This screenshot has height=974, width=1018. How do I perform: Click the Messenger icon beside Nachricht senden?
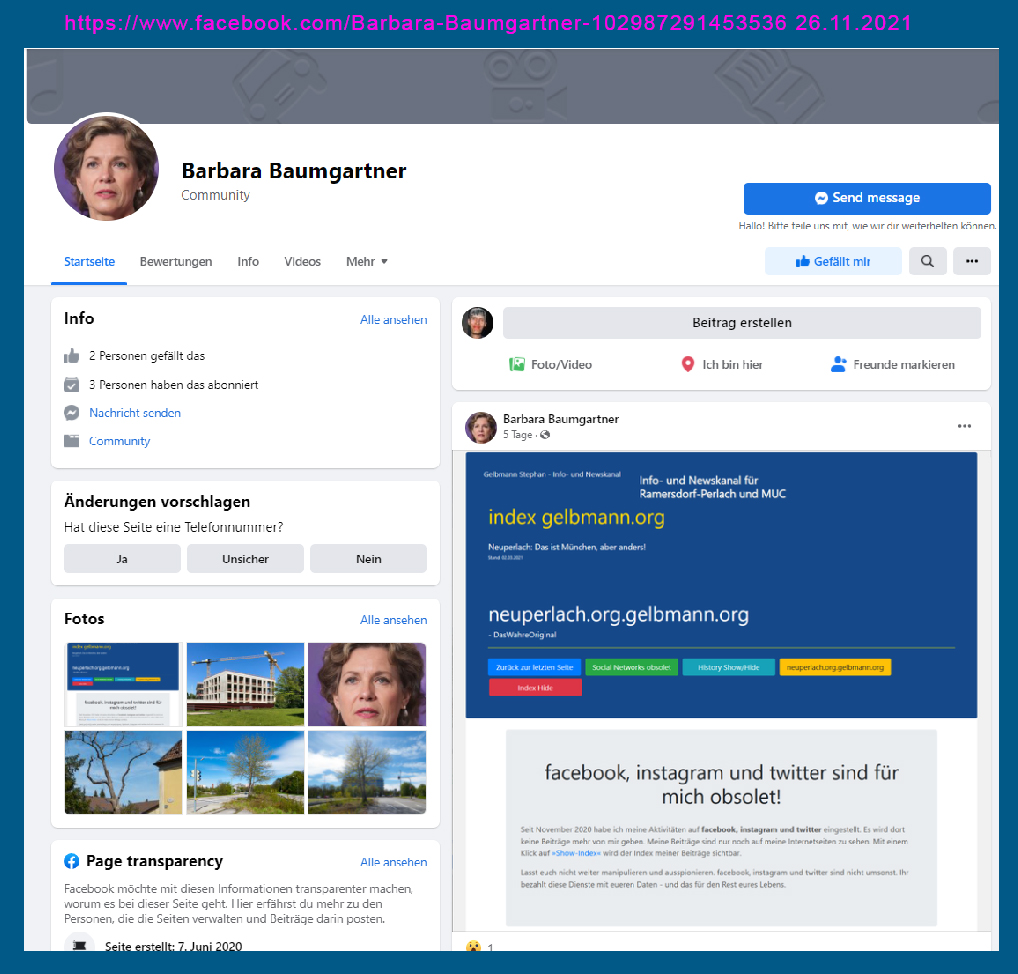[x=71, y=413]
